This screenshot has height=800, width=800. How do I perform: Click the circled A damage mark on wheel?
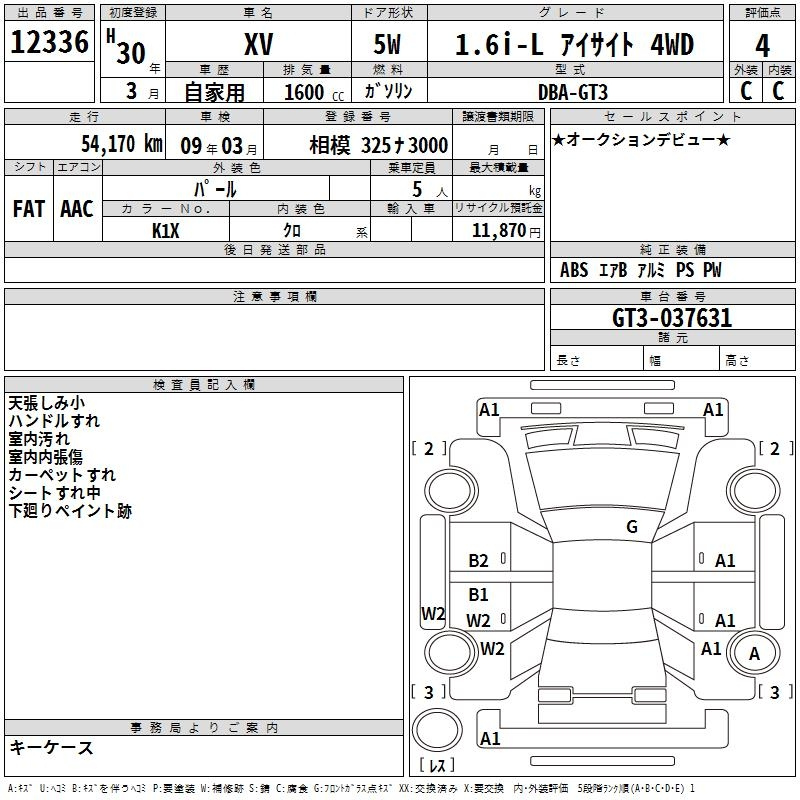[754, 654]
